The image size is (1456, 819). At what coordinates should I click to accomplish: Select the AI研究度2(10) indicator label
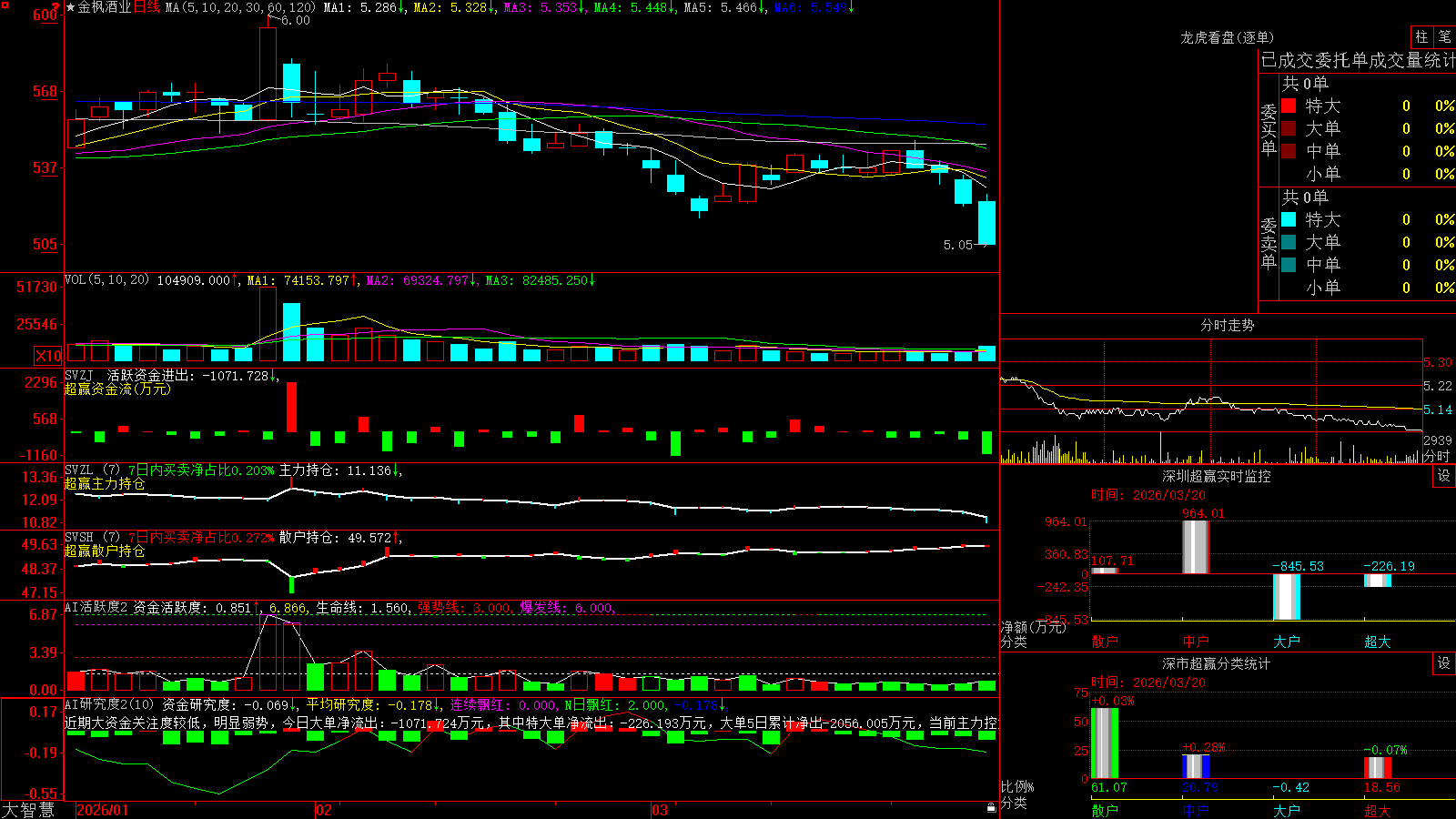tap(109, 704)
